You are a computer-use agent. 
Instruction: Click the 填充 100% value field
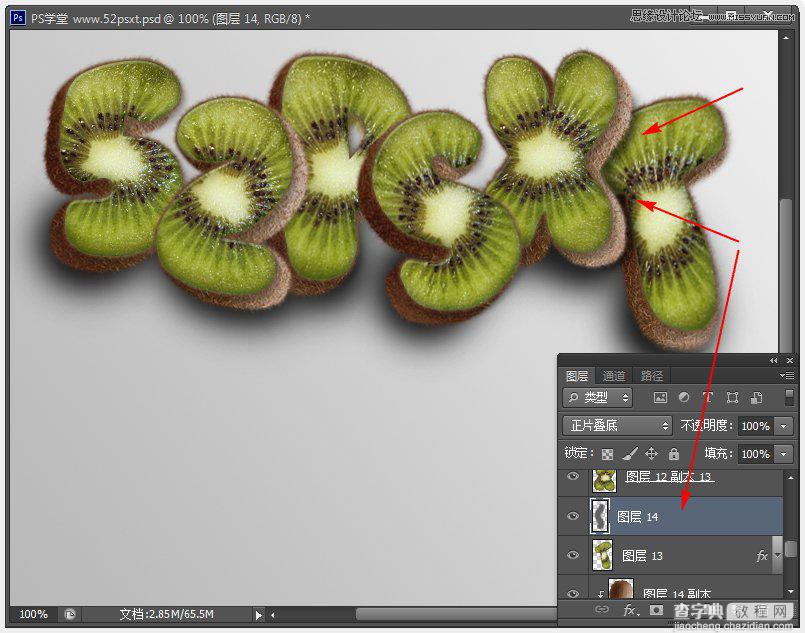coord(755,454)
